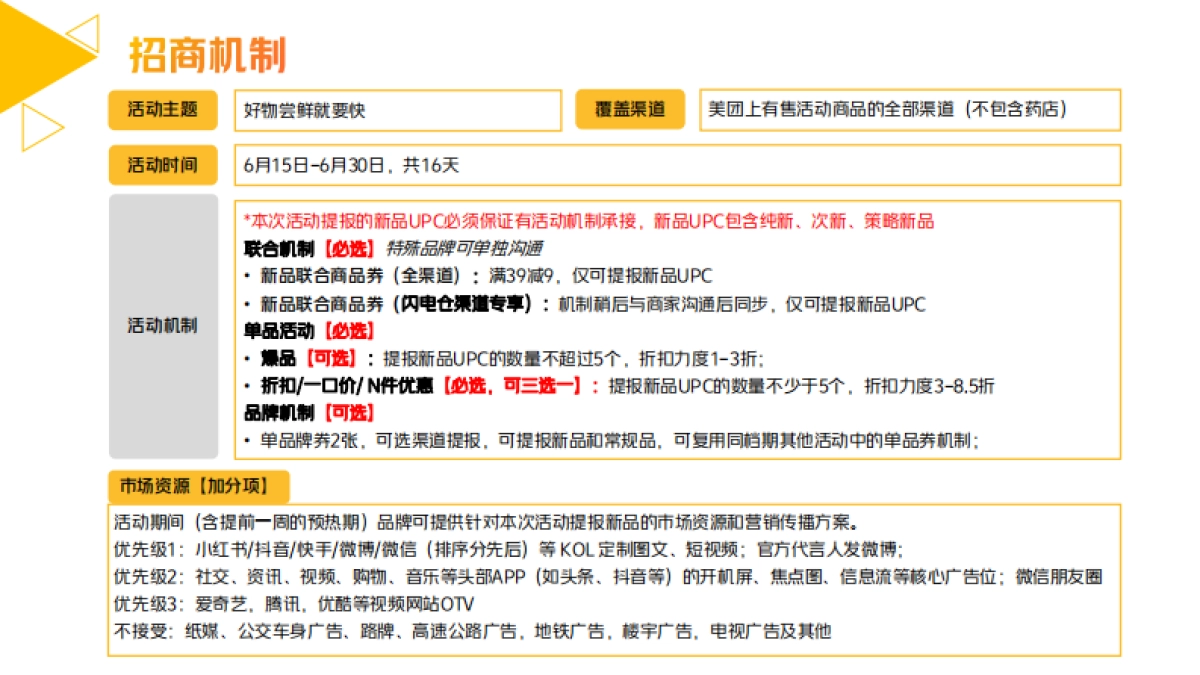Select the small outlined triangle arrow on left
The height and width of the screenshot is (675, 1200).
click(38, 128)
